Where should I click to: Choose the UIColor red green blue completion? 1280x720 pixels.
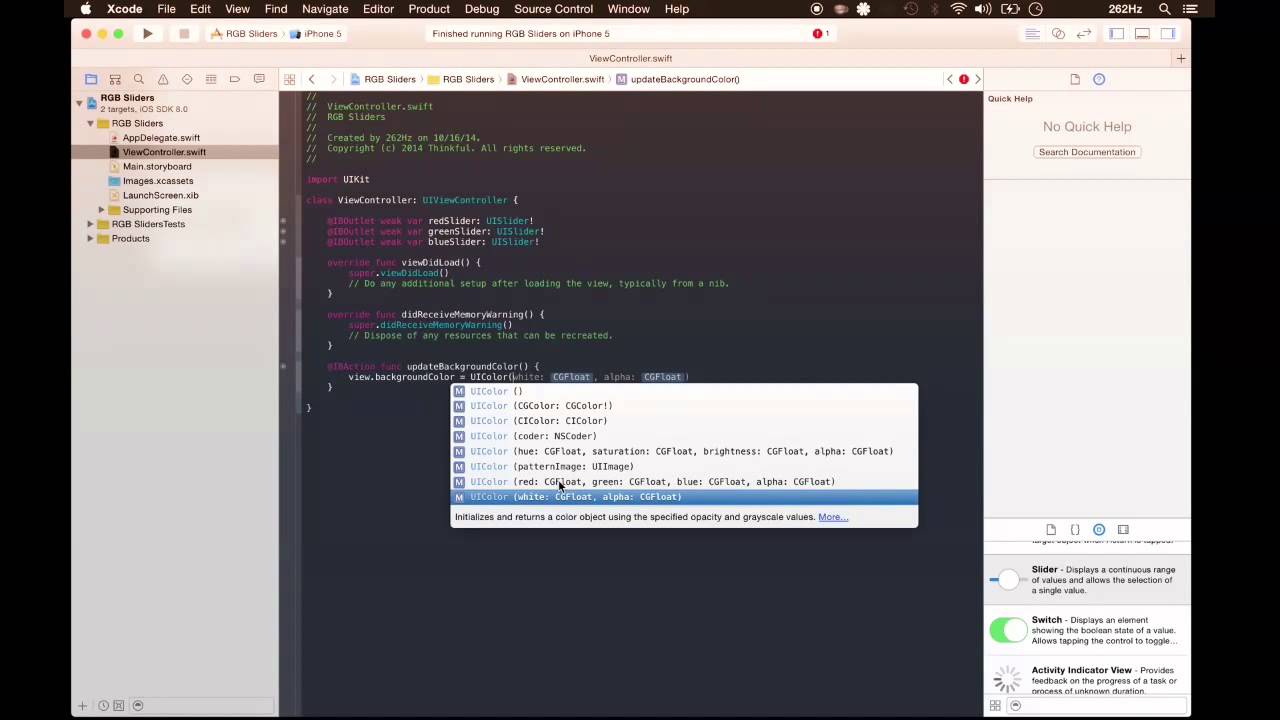pos(684,482)
